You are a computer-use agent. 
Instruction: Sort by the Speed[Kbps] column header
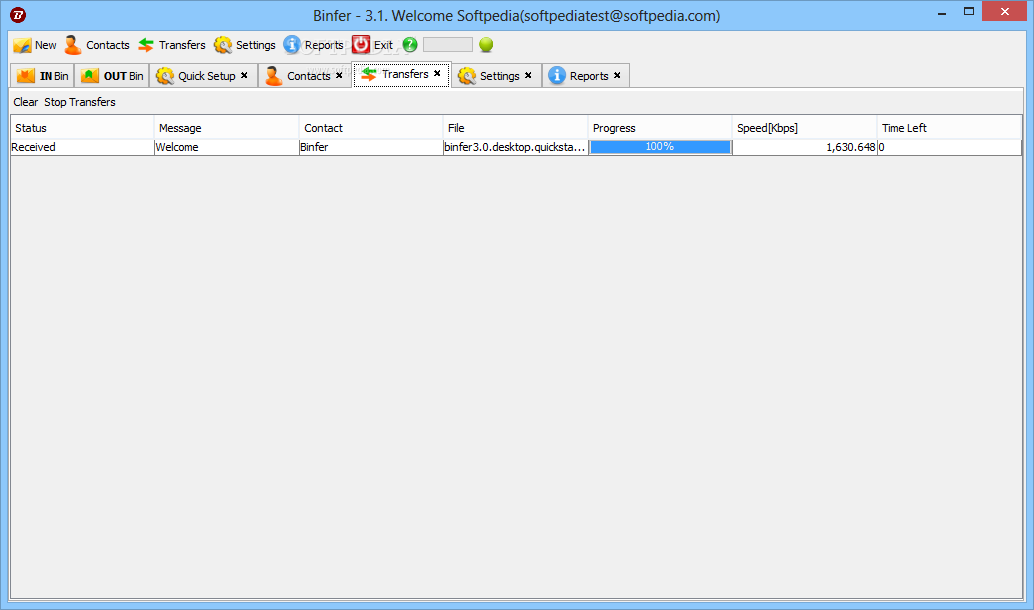(805, 128)
